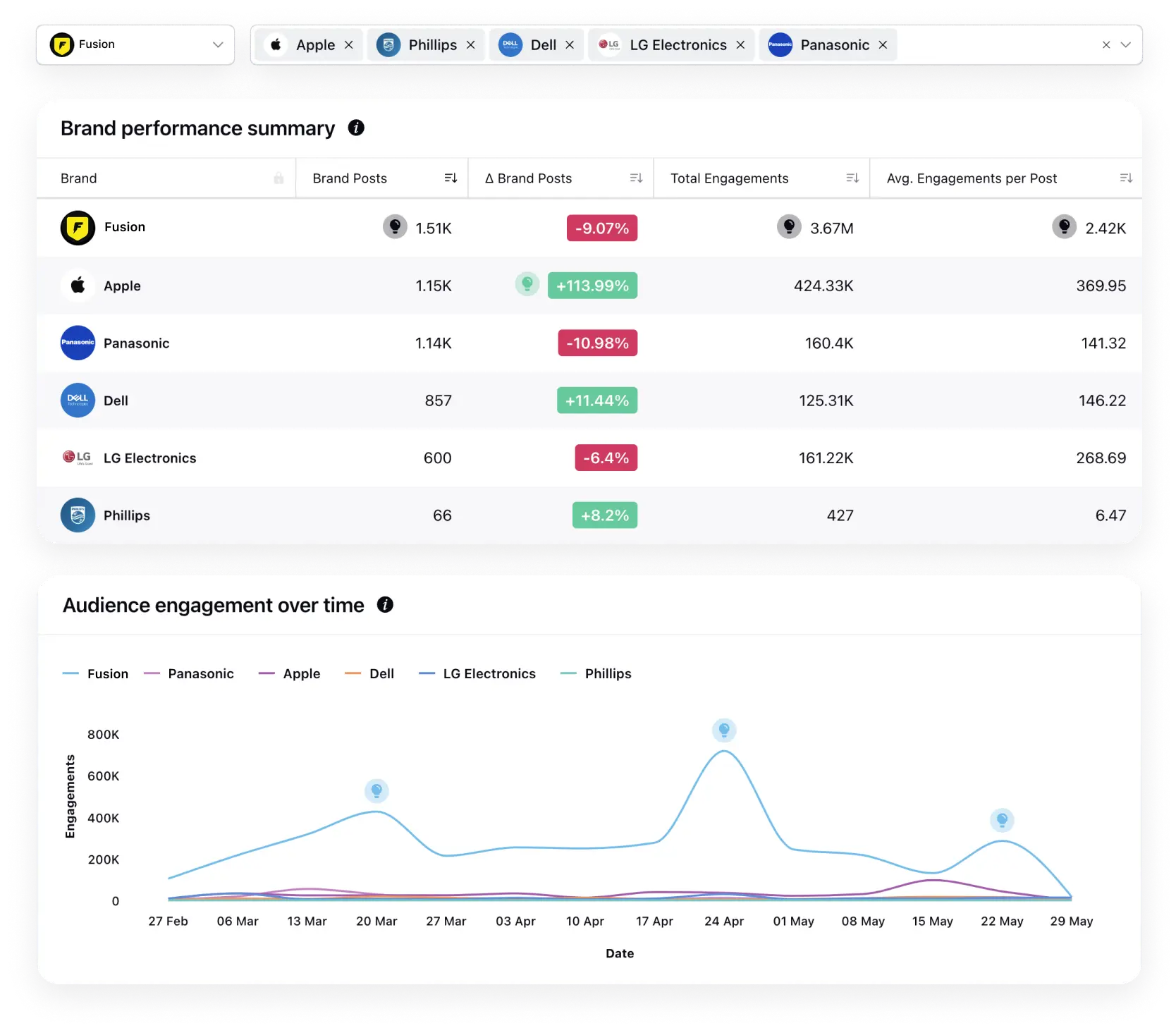Open insight marker at 22 May peak
The height and width of the screenshot is (1028, 1176).
tap(1002, 820)
